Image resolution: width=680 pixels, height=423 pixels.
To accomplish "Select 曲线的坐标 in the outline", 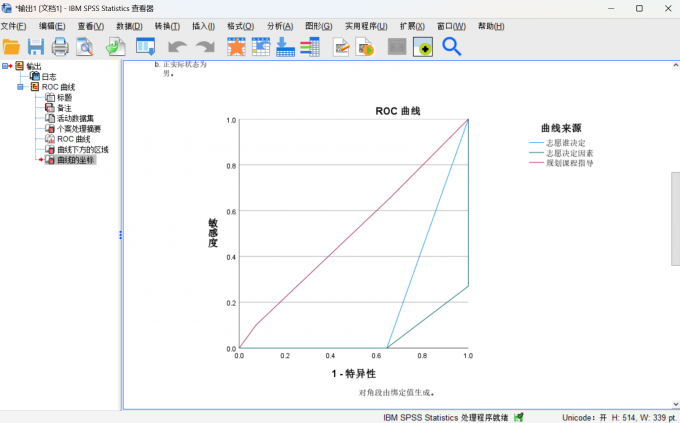I will tap(75, 160).
